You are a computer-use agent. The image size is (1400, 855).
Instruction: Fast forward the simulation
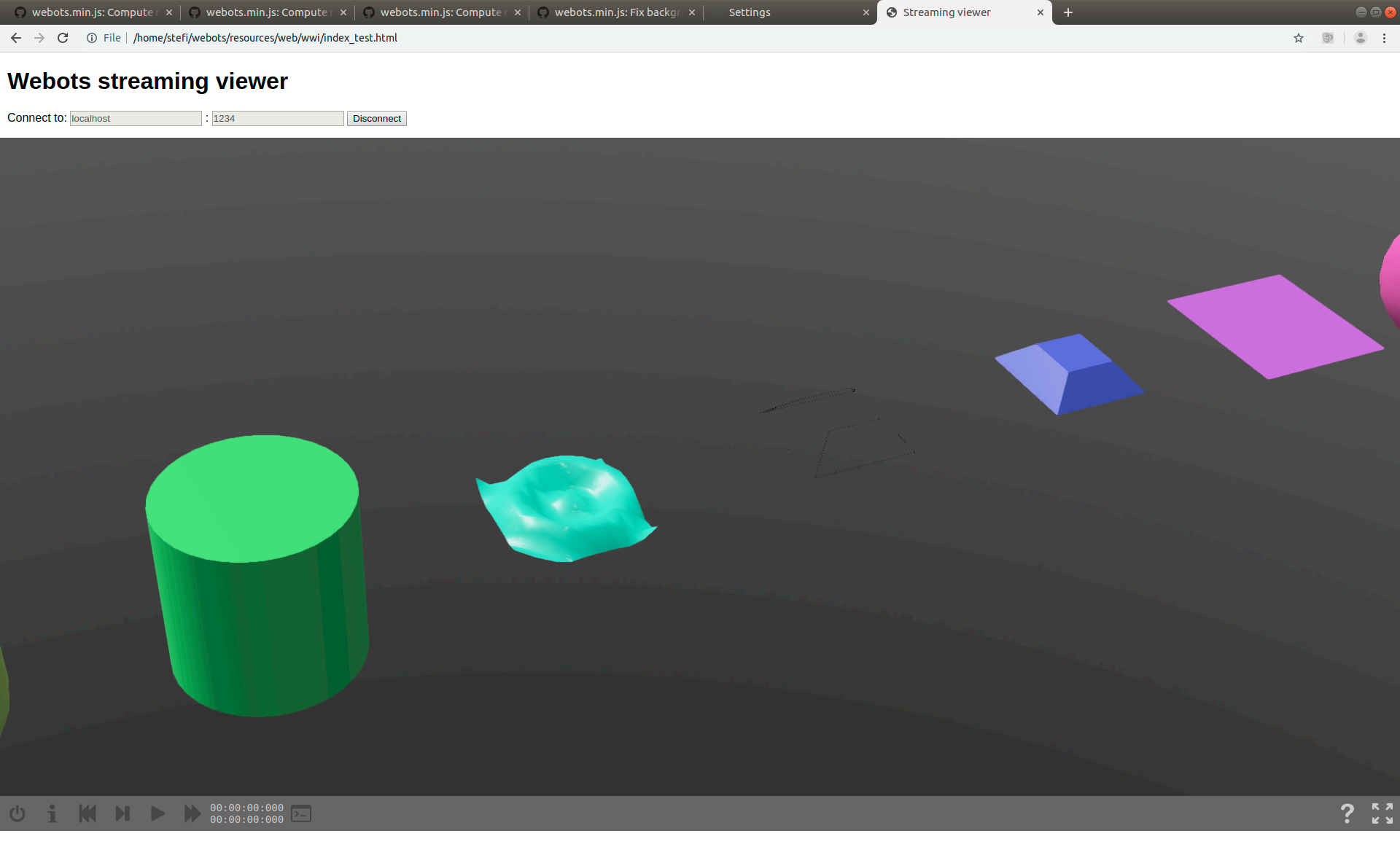(x=192, y=813)
